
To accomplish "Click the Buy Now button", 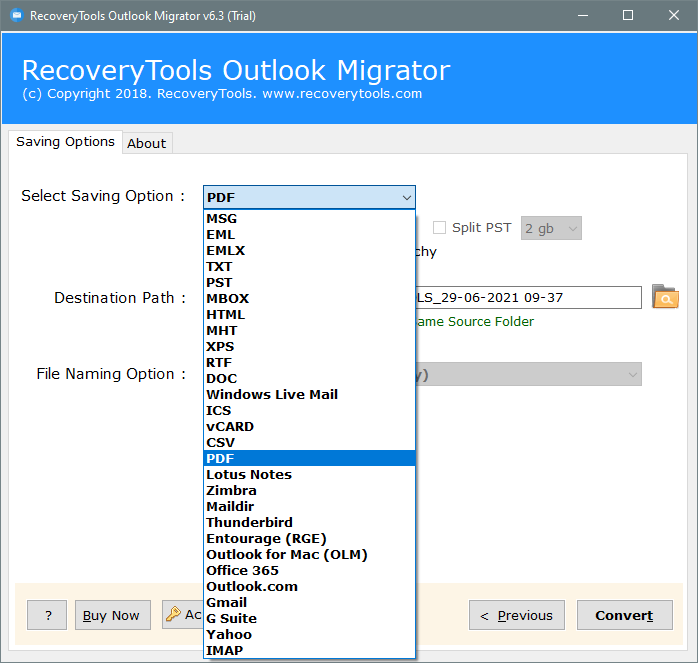I will 113,615.
